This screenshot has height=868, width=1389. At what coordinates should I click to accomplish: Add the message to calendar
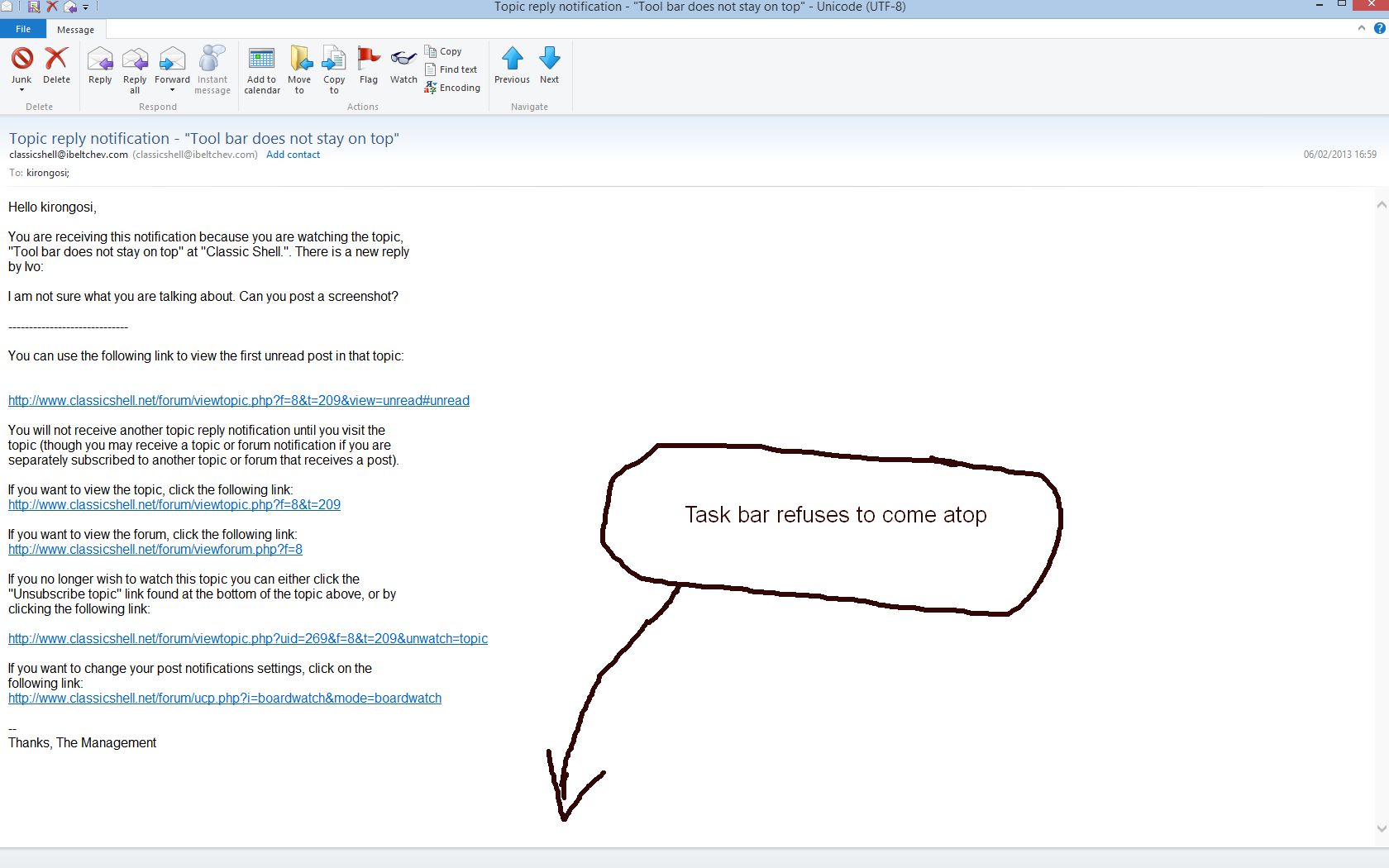coord(262,60)
